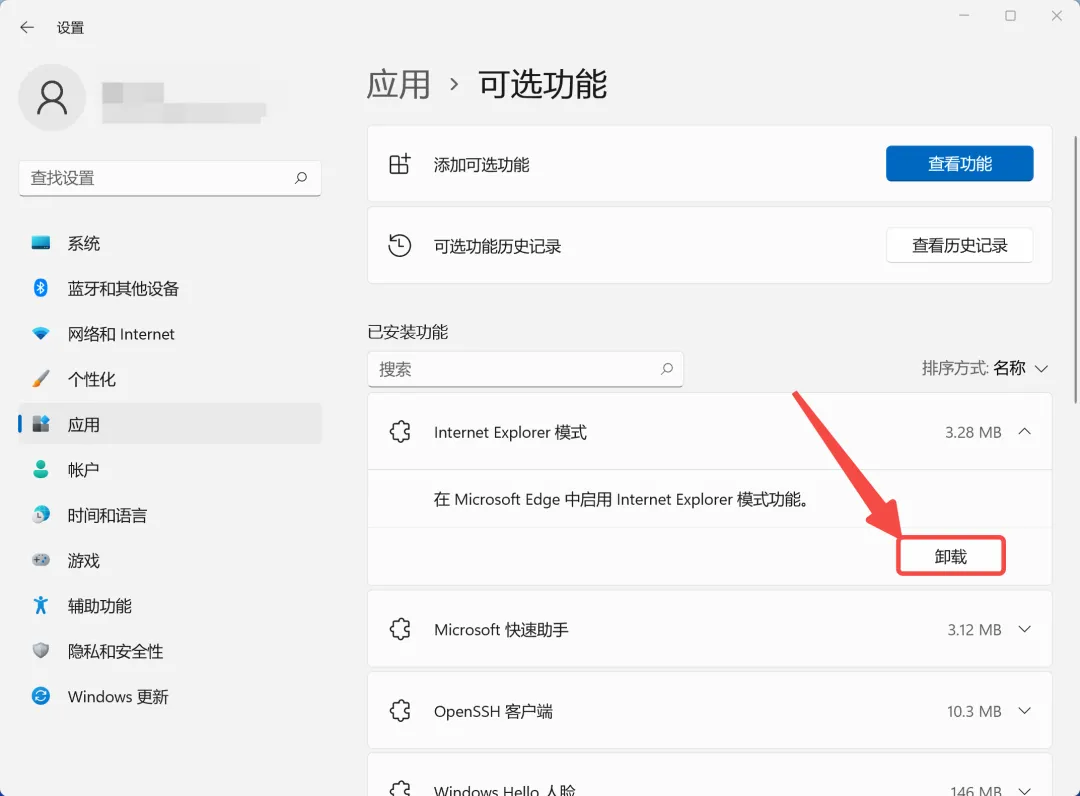
Task: Select 游戏 in sidebar
Action: pos(170,560)
